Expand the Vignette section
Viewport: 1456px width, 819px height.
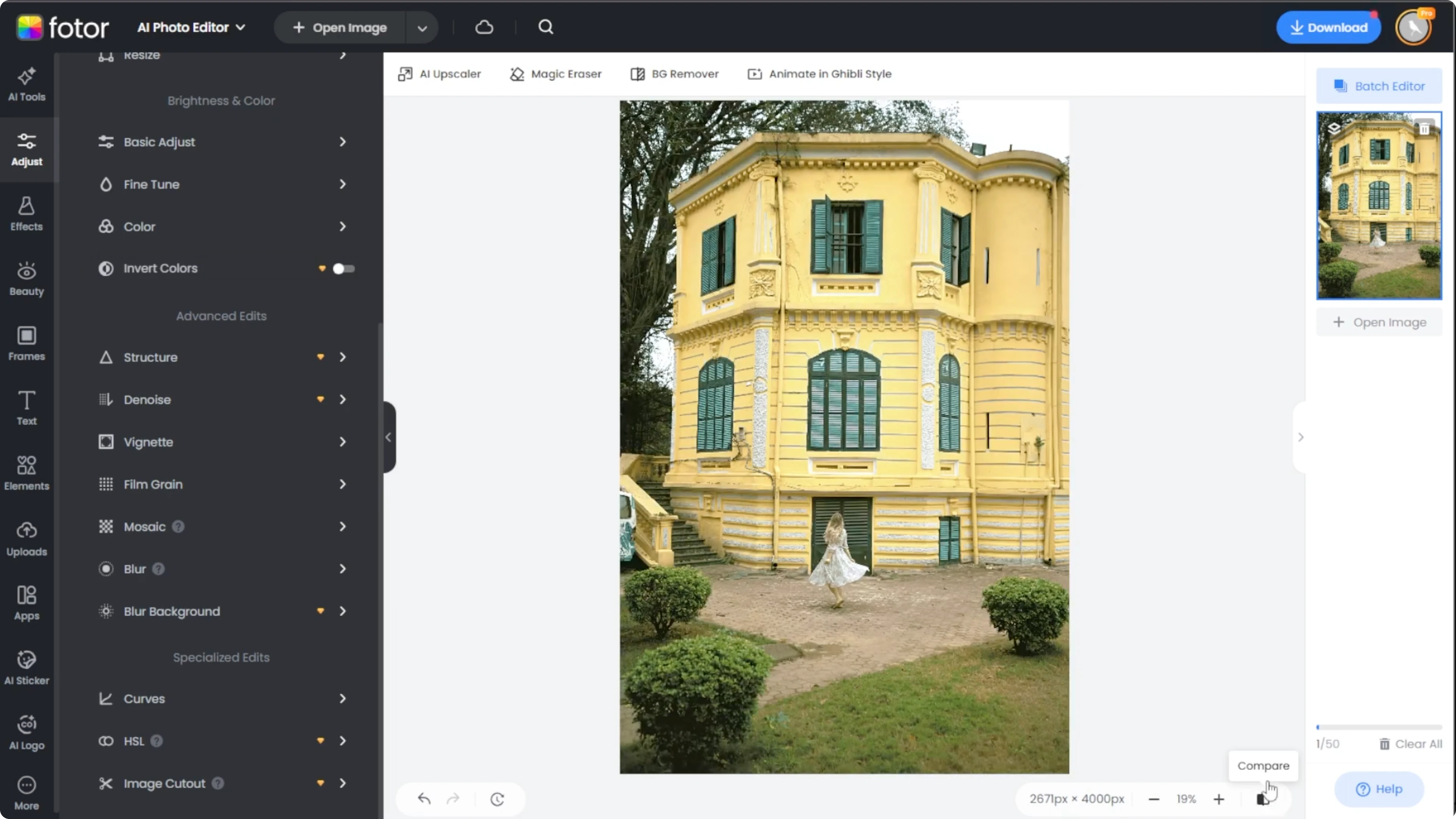pyautogui.click(x=222, y=442)
